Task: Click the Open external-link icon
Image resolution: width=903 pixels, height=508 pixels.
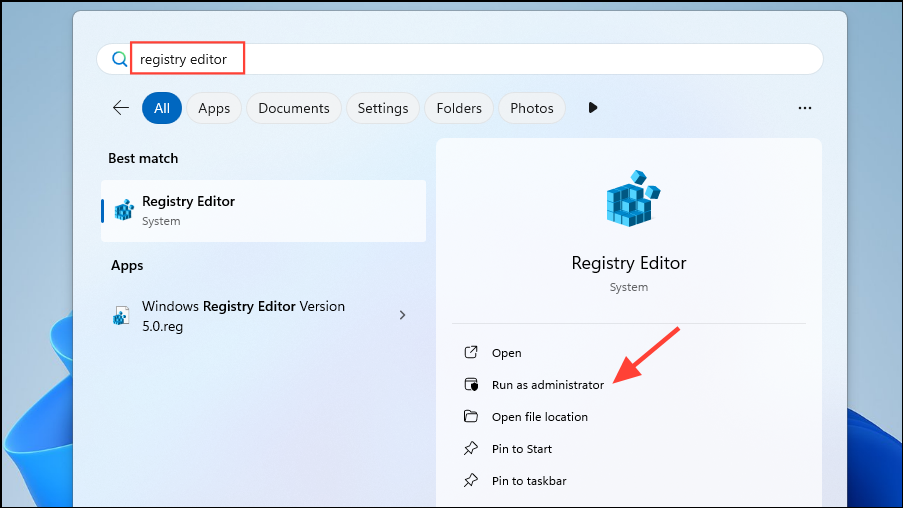Action: (x=471, y=352)
